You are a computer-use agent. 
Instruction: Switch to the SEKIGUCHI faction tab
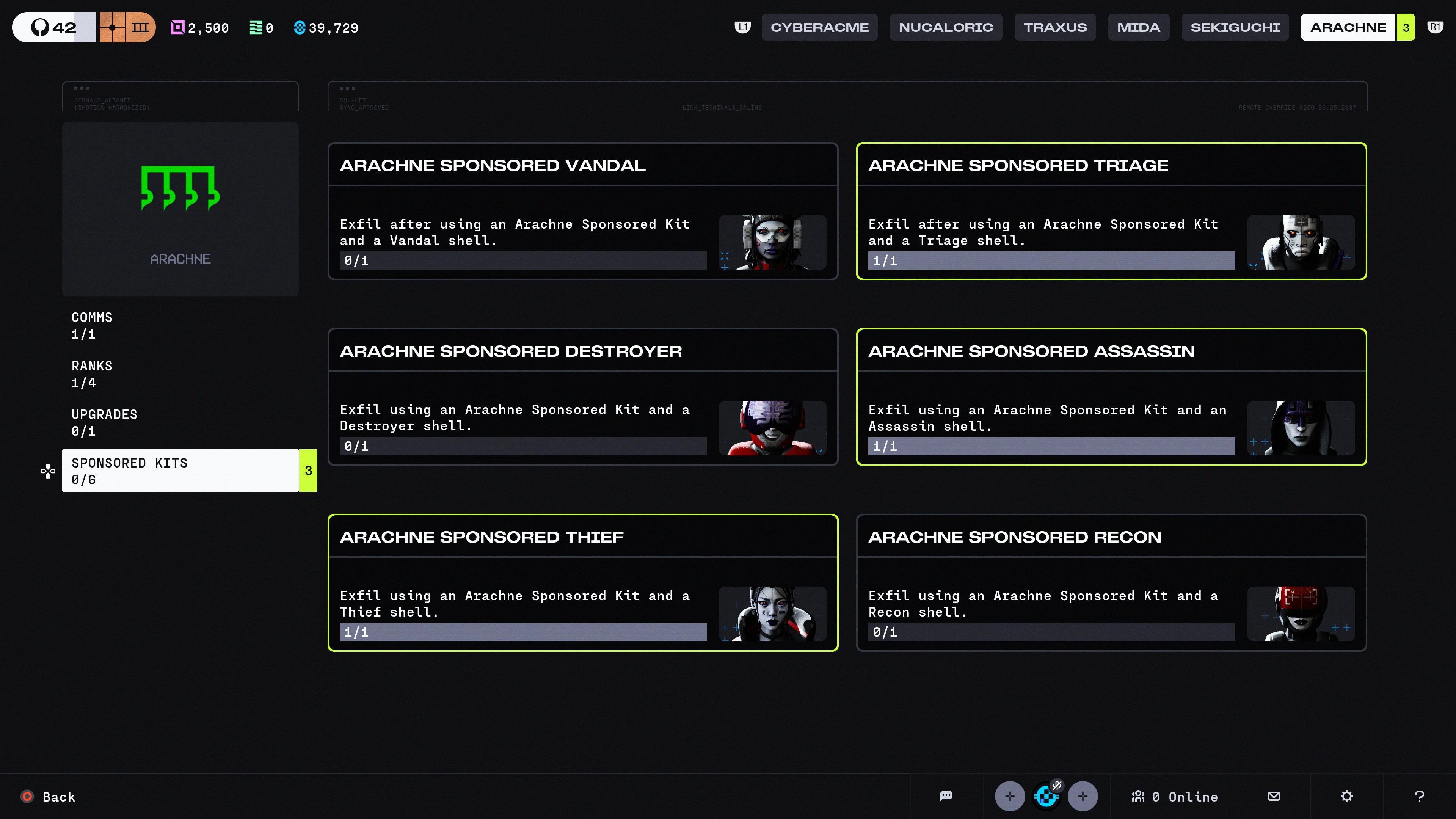(x=1235, y=27)
